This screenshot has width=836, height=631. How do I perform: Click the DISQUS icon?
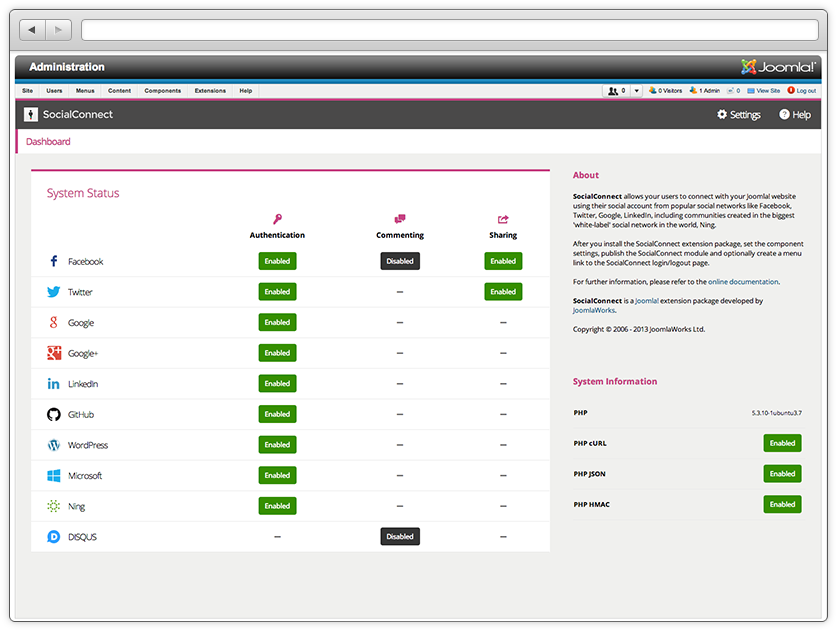point(53,537)
